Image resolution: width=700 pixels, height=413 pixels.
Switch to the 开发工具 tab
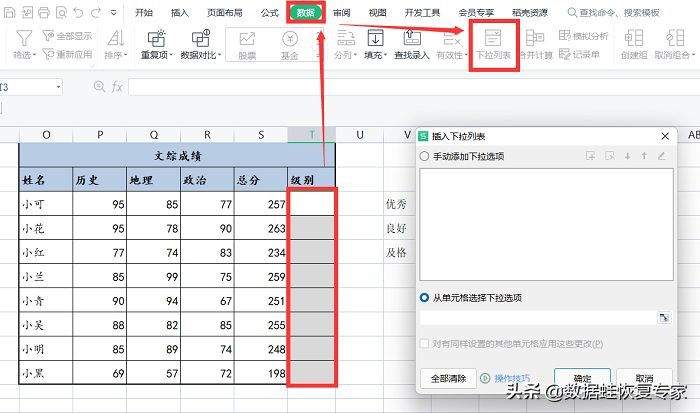coord(422,13)
